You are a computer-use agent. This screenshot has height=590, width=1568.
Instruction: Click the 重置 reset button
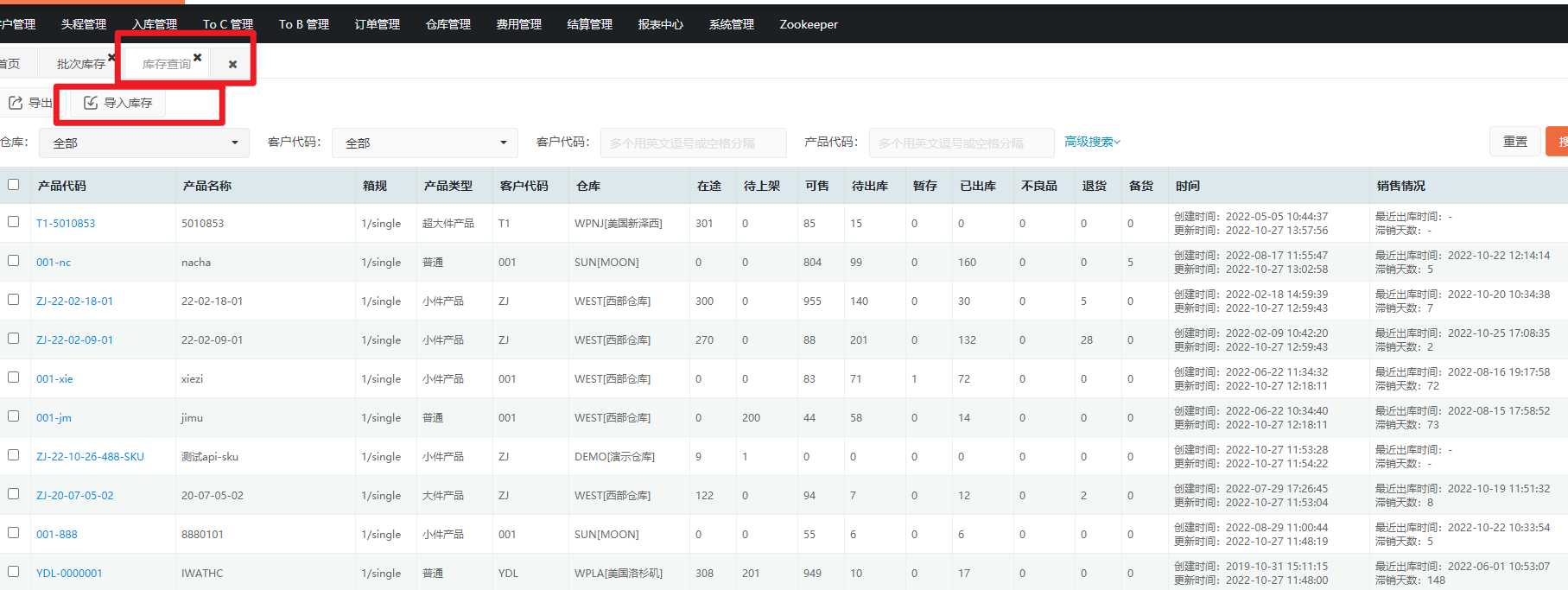click(1515, 142)
